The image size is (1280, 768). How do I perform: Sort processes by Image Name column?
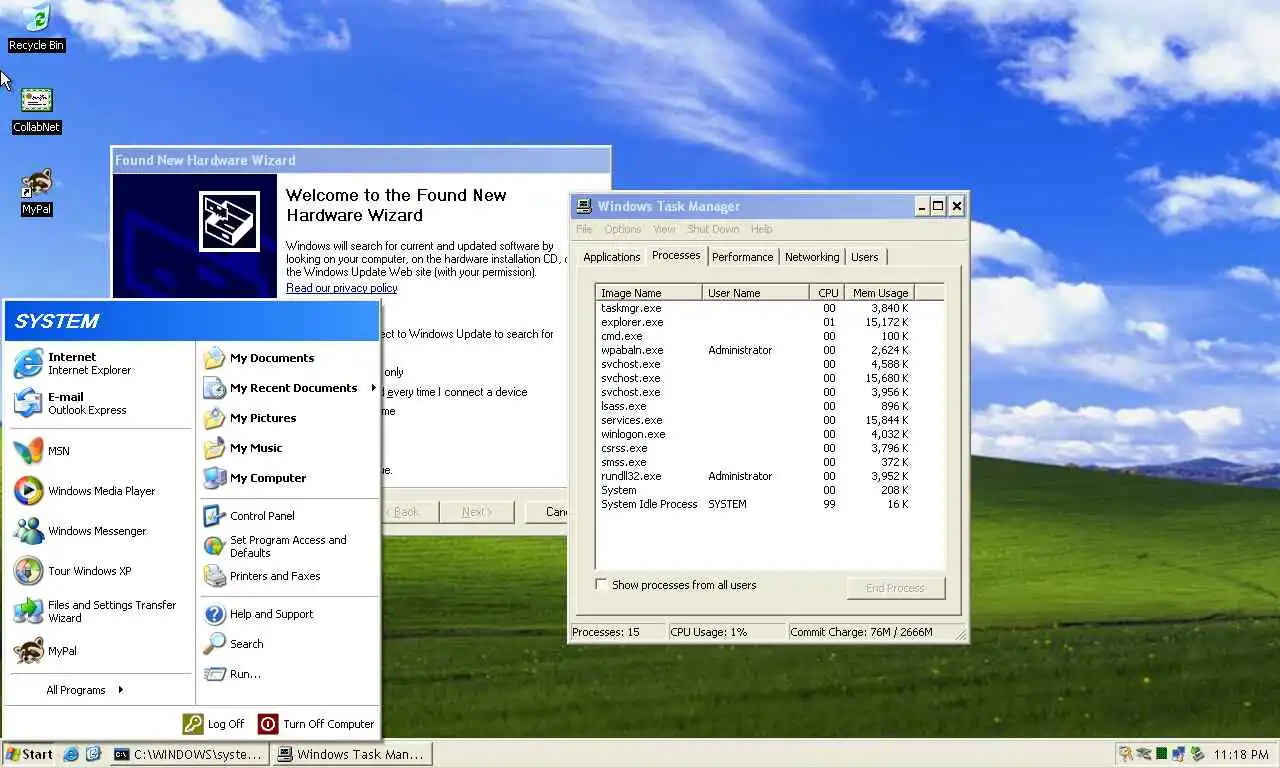(x=649, y=293)
